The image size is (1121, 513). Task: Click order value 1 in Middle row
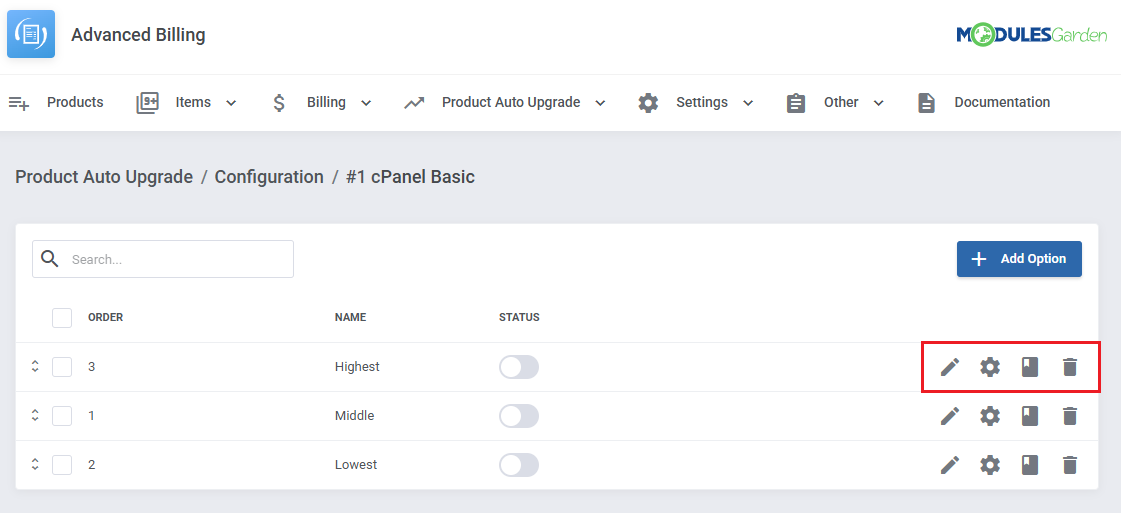tap(92, 415)
